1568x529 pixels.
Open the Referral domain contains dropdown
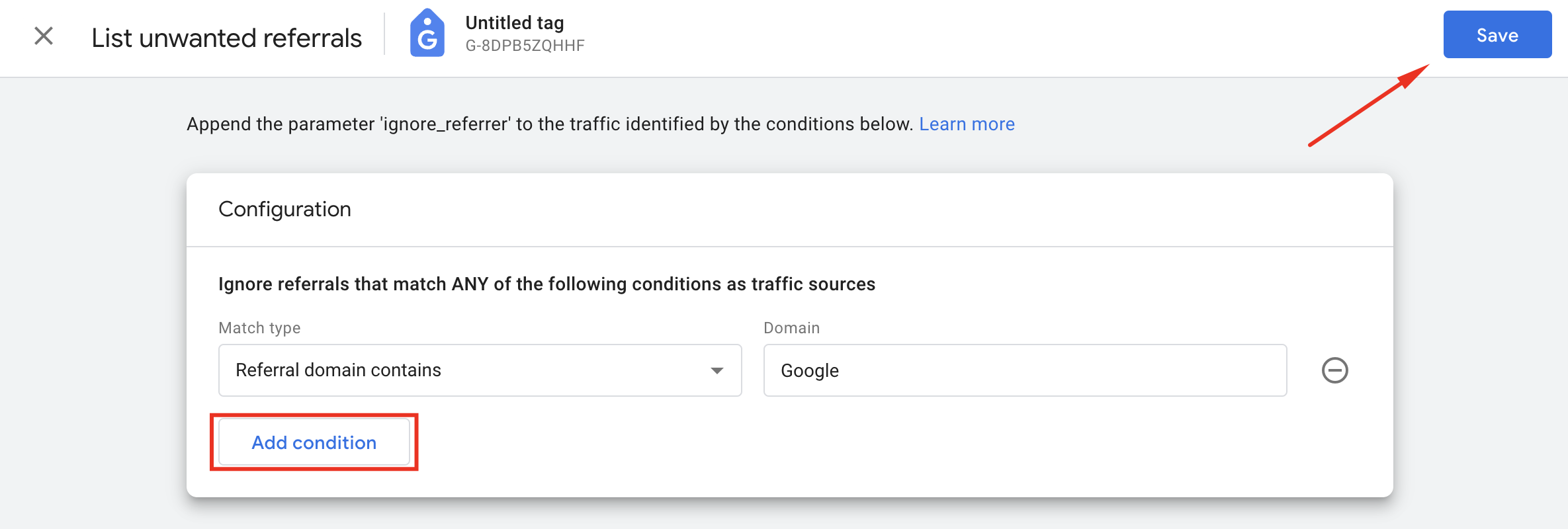point(480,370)
